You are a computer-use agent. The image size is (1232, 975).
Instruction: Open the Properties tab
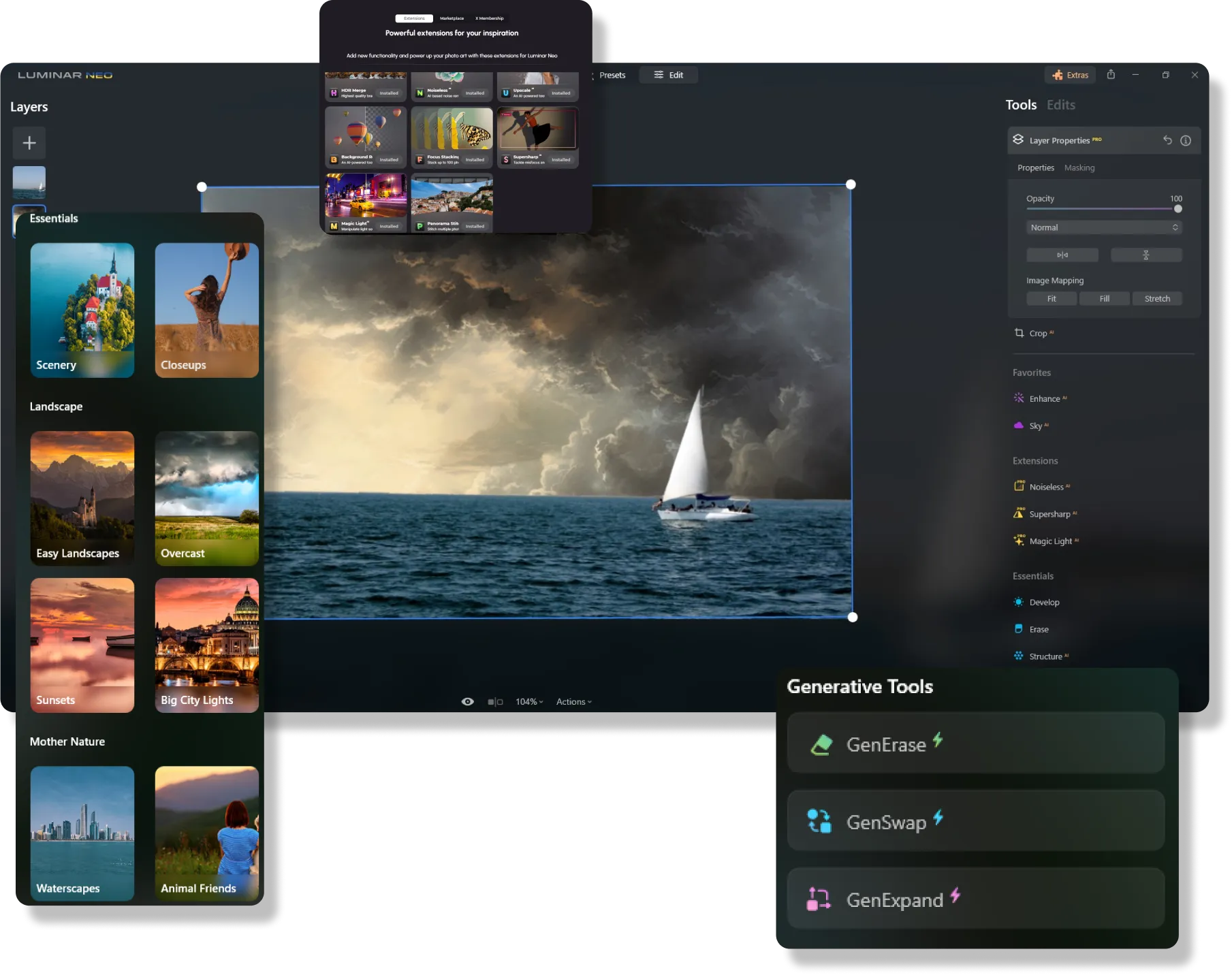tap(1036, 167)
